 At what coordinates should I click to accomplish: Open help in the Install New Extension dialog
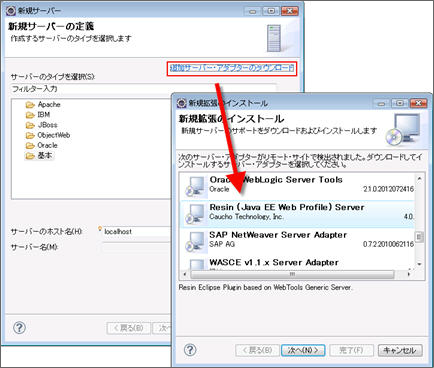tap(190, 350)
